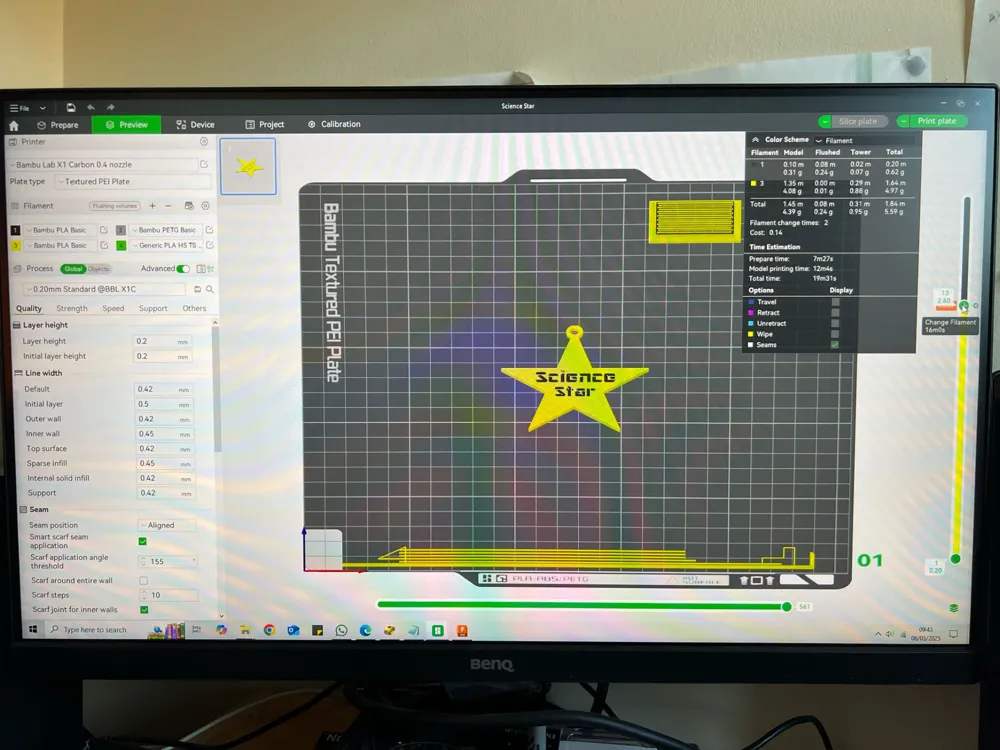Open the Windows Start menu
This screenshot has width=1000, height=750.
(33, 629)
